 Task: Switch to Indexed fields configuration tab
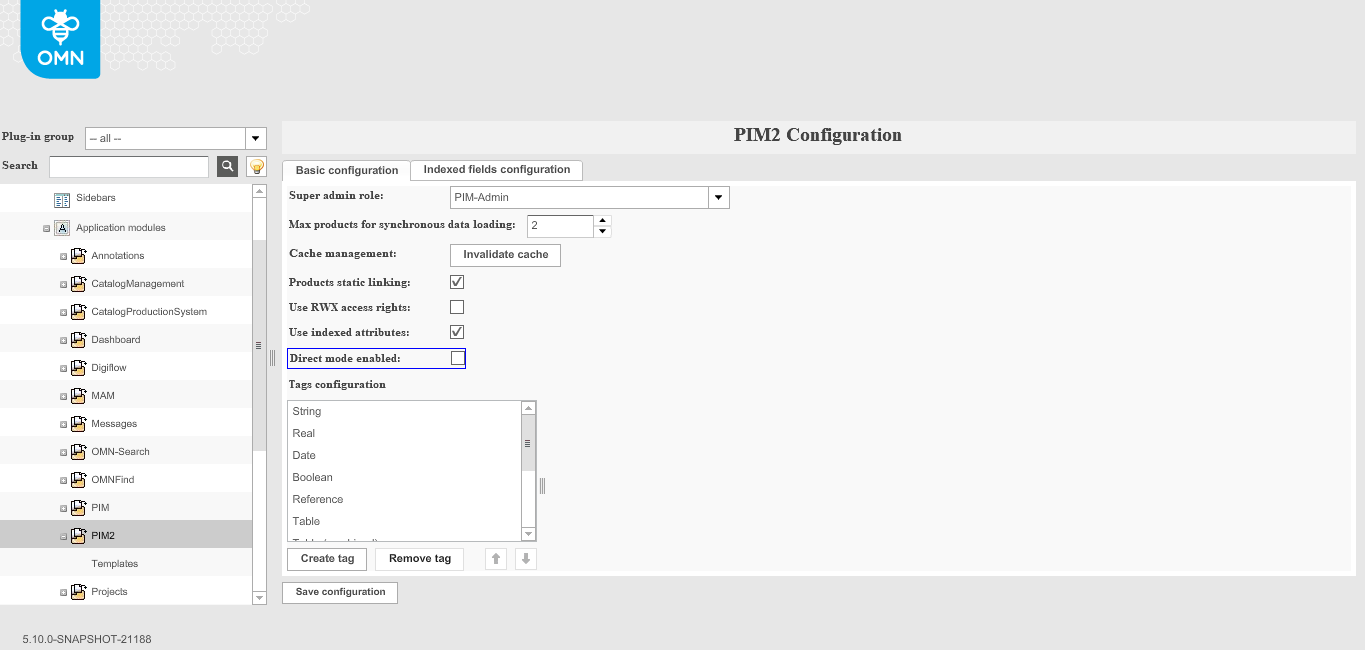click(496, 170)
